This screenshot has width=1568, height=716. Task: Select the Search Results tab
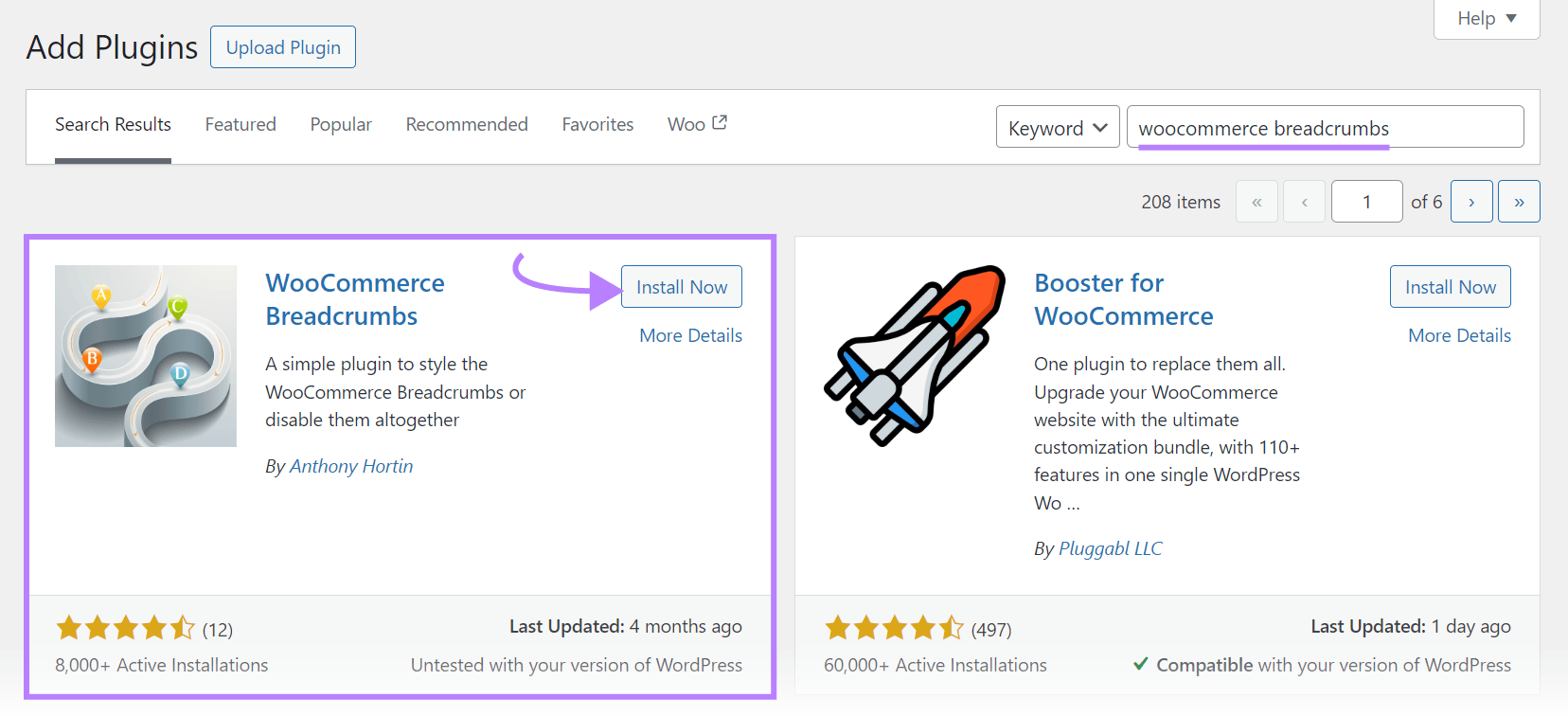pos(113,125)
